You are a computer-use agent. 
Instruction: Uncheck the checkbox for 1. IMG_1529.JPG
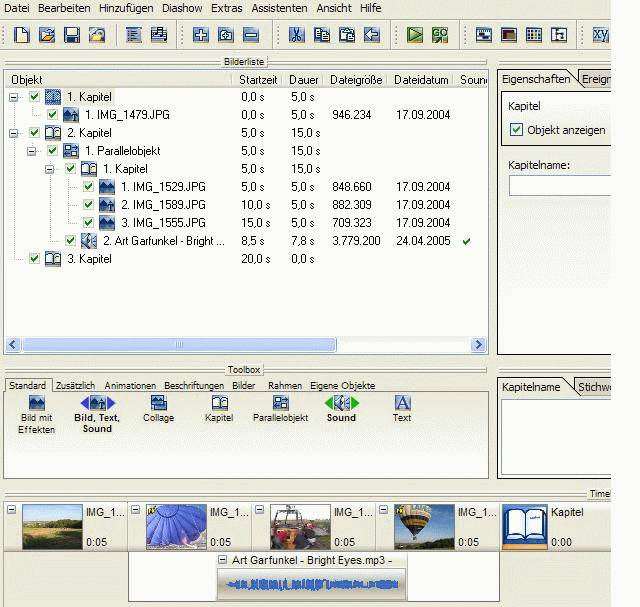coord(88,187)
